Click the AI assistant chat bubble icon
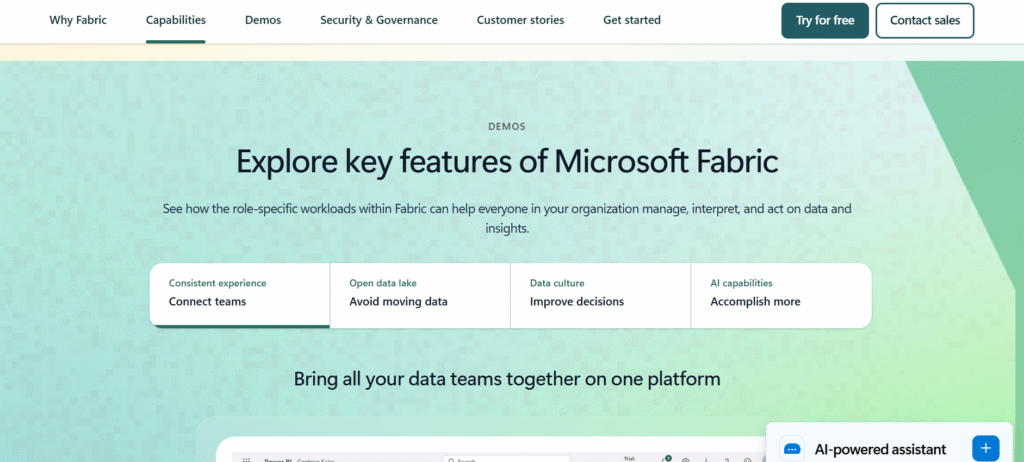Viewport: 1024px width, 462px height. 792,449
